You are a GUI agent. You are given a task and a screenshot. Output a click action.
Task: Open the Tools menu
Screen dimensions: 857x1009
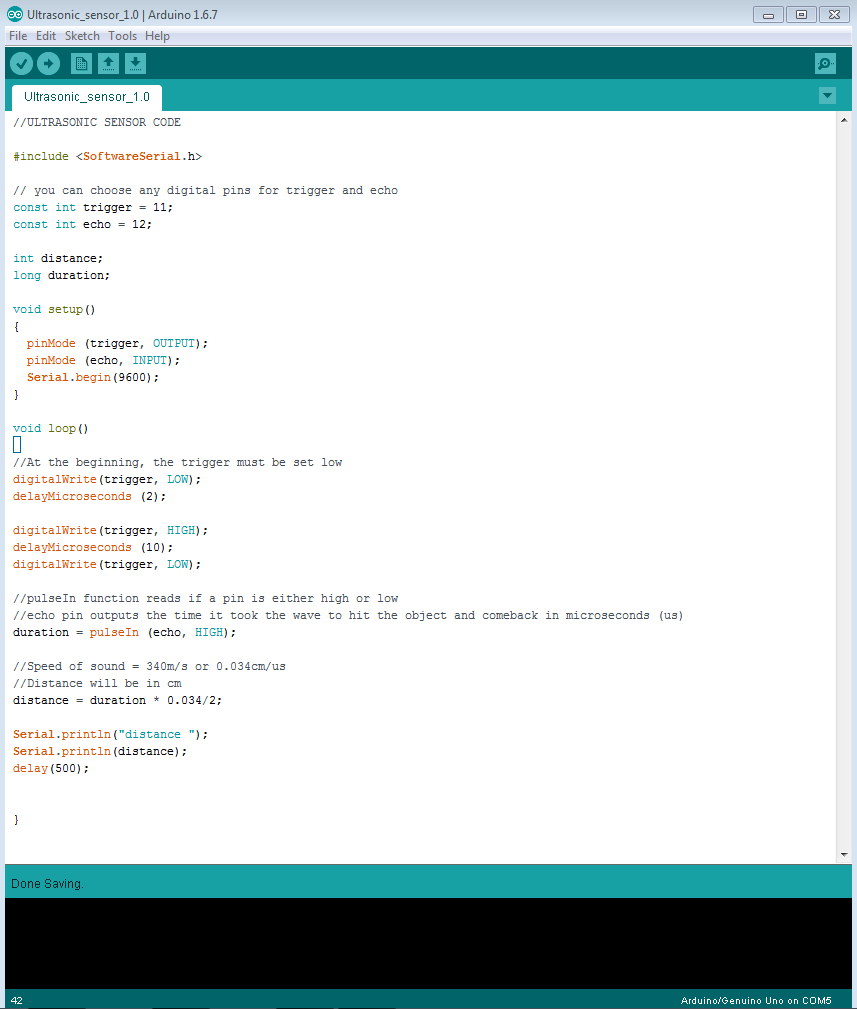[122, 36]
